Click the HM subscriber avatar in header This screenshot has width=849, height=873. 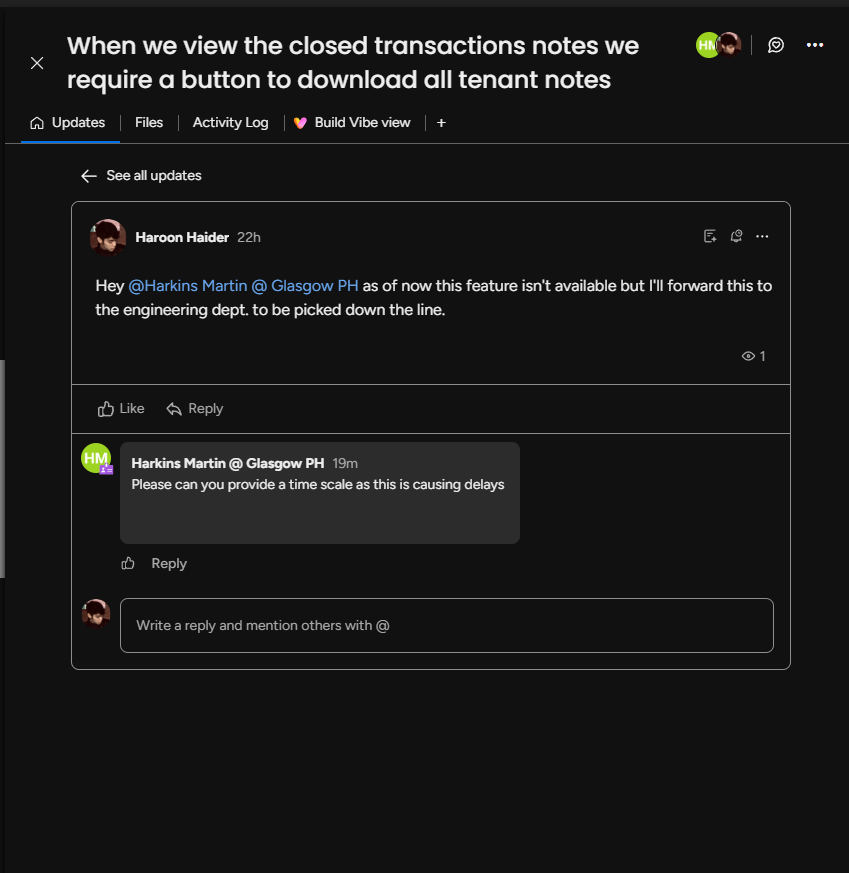pyautogui.click(x=707, y=45)
